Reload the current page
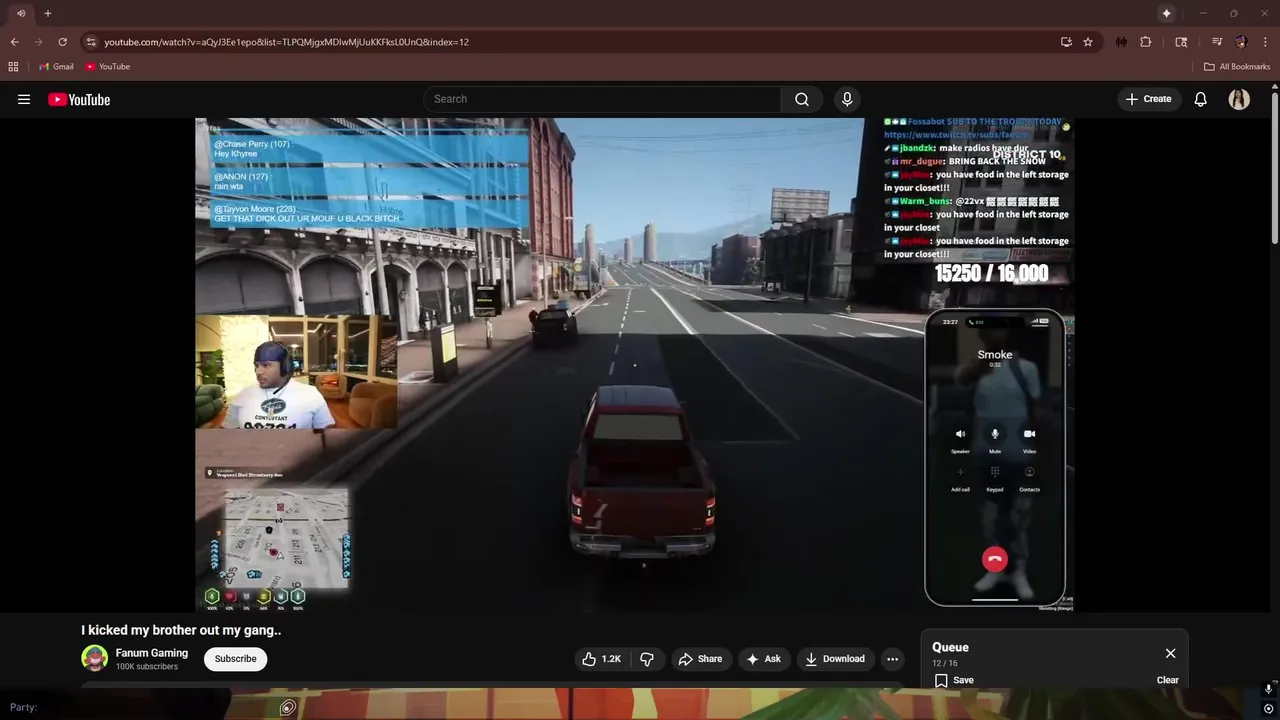The height and width of the screenshot is (720, 1280). click(62, 42)
